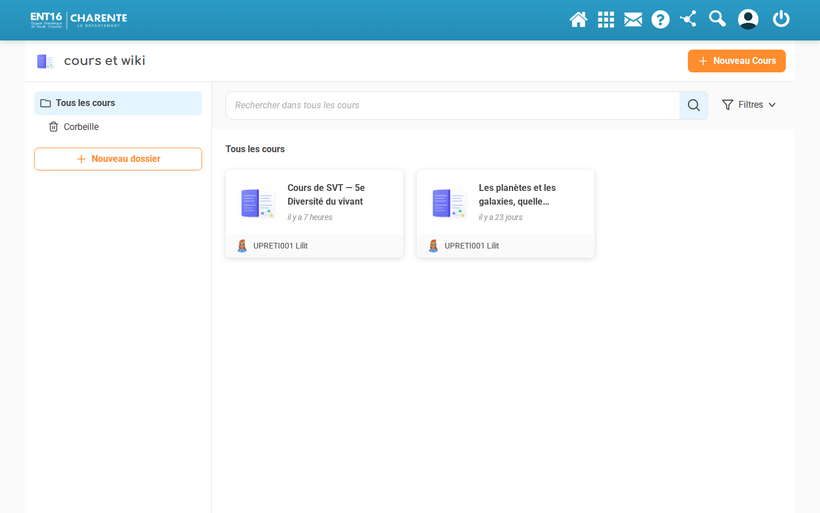
Task: Log out with the power icon
Action: point(781,19)
